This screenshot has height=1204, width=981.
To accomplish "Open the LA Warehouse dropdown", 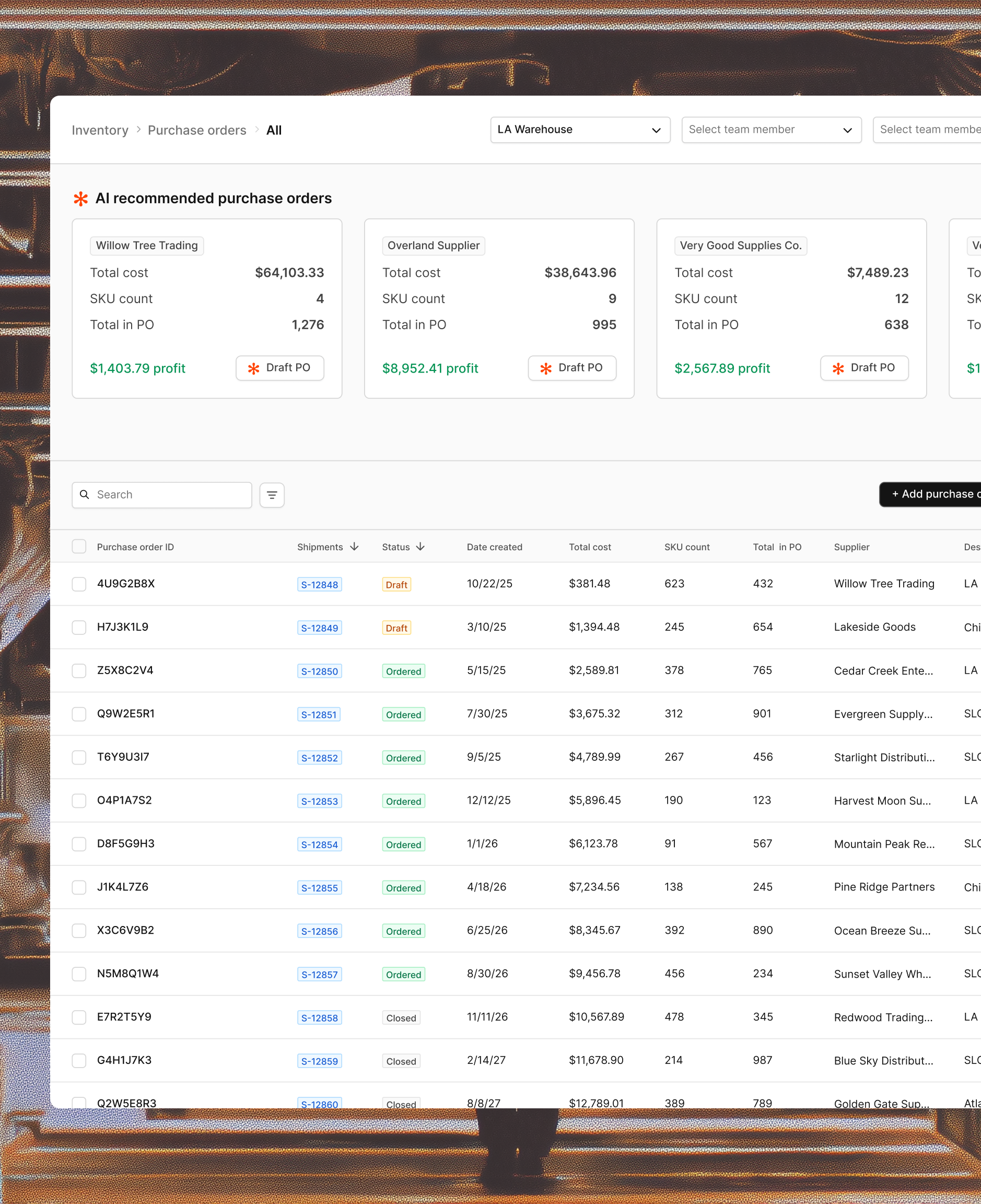I will [580, 130].
